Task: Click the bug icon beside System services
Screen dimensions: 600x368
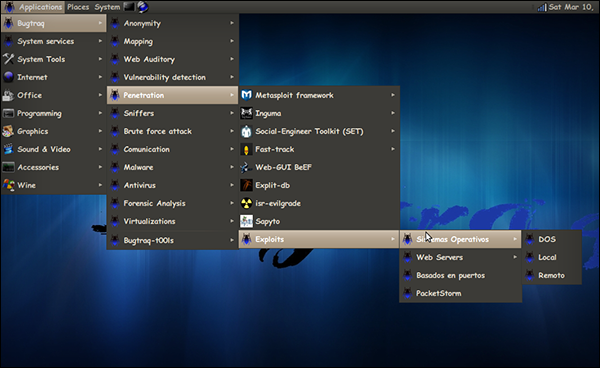Action: click(x=8, y=41)
